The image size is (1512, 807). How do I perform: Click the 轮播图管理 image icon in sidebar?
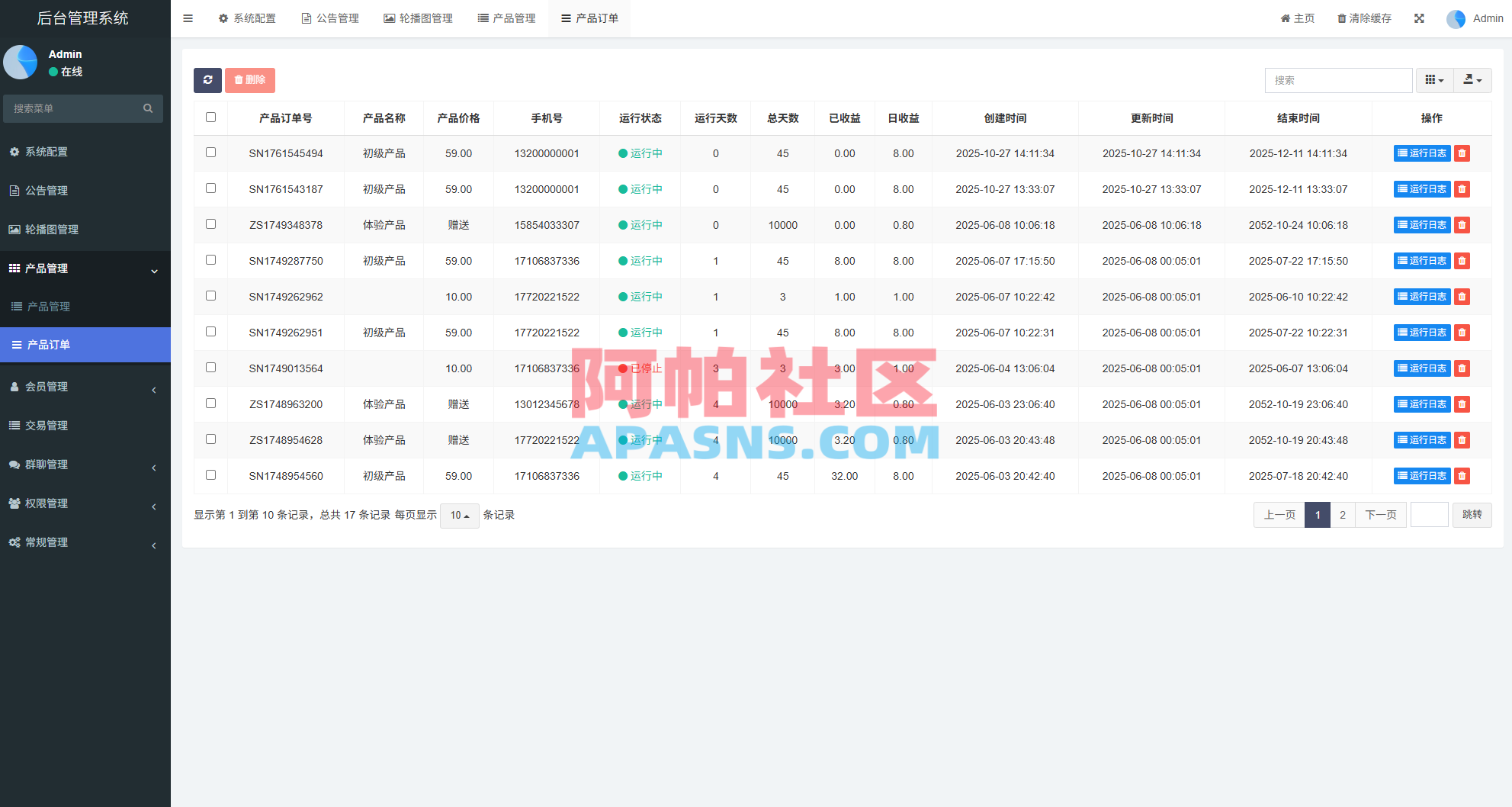pyautogui.click(x=14, y=229)
